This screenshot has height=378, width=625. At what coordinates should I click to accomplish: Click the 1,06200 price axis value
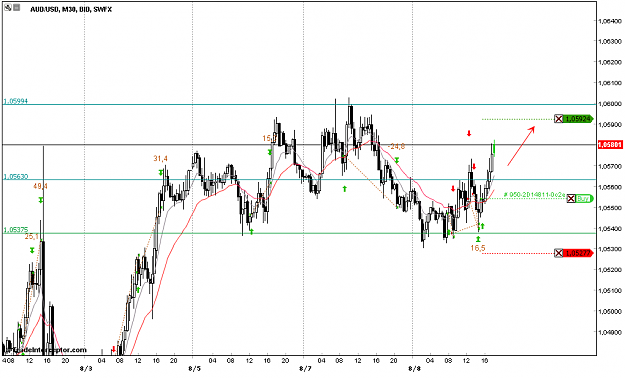pyautogui.click(x=610, y=62)
